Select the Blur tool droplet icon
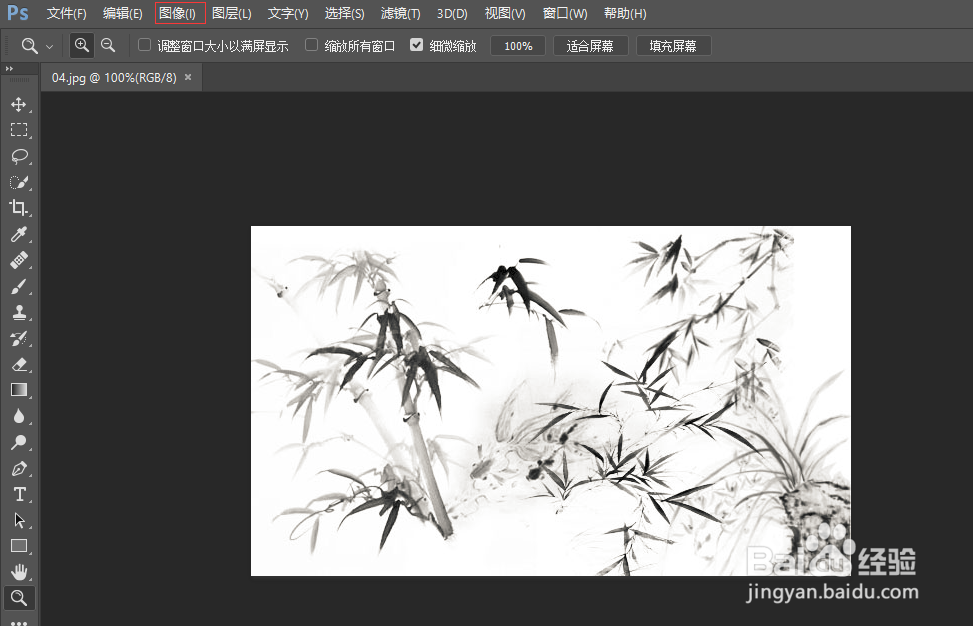Screen dimensions: 973x626 pyautogui.click(x=19, y=416)
